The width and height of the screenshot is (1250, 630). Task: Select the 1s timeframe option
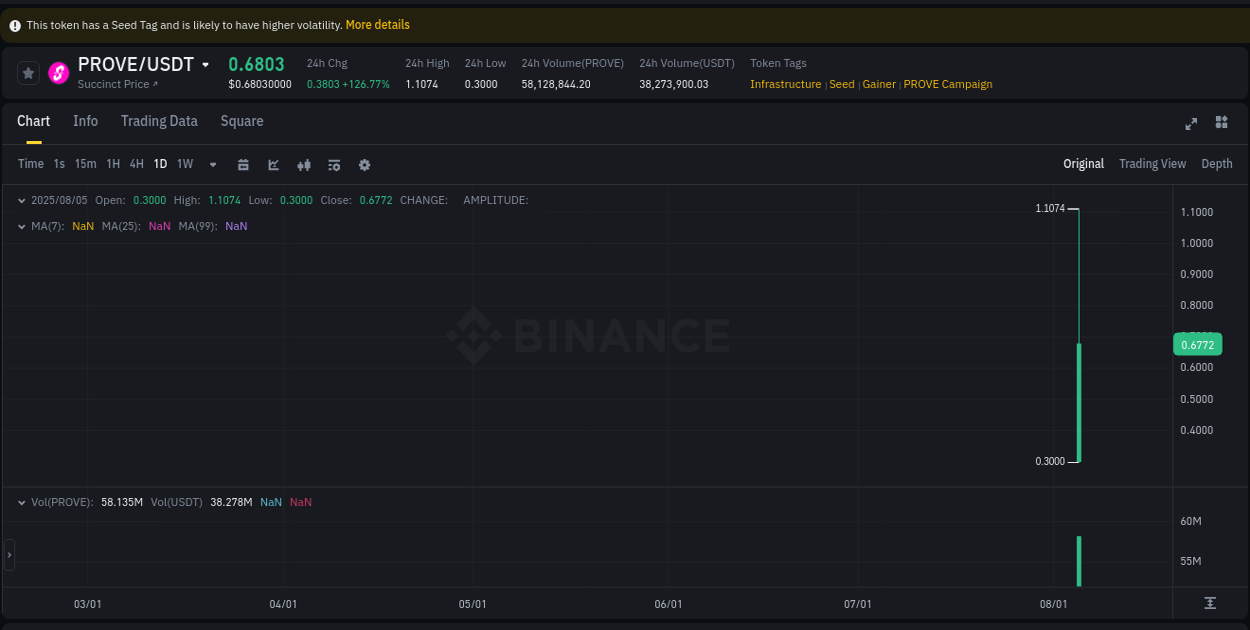coord(58,164)
